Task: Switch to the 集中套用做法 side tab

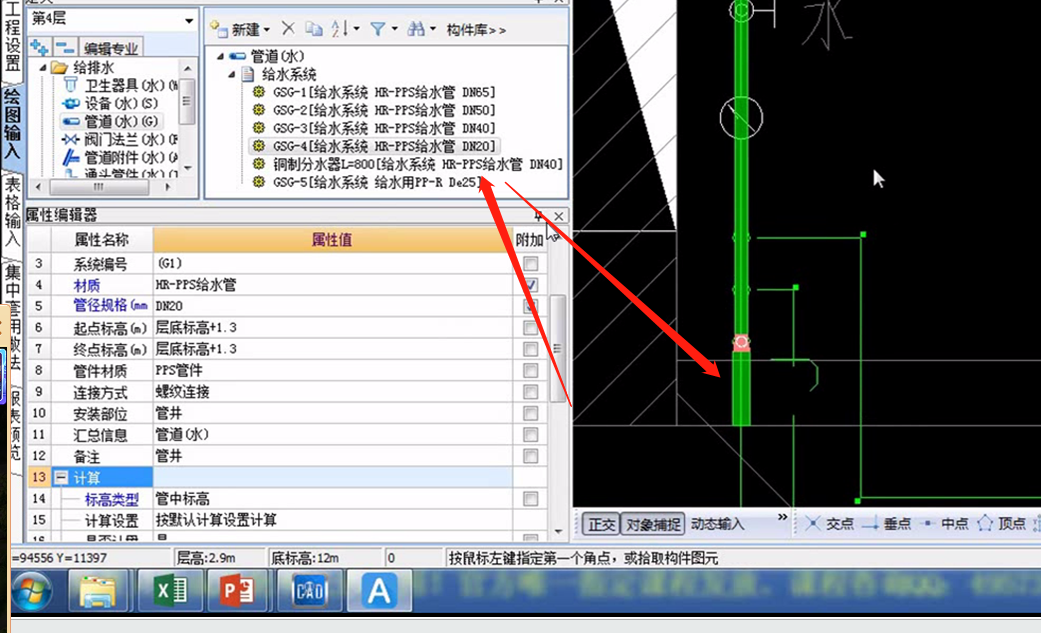Action: [13, 317]
